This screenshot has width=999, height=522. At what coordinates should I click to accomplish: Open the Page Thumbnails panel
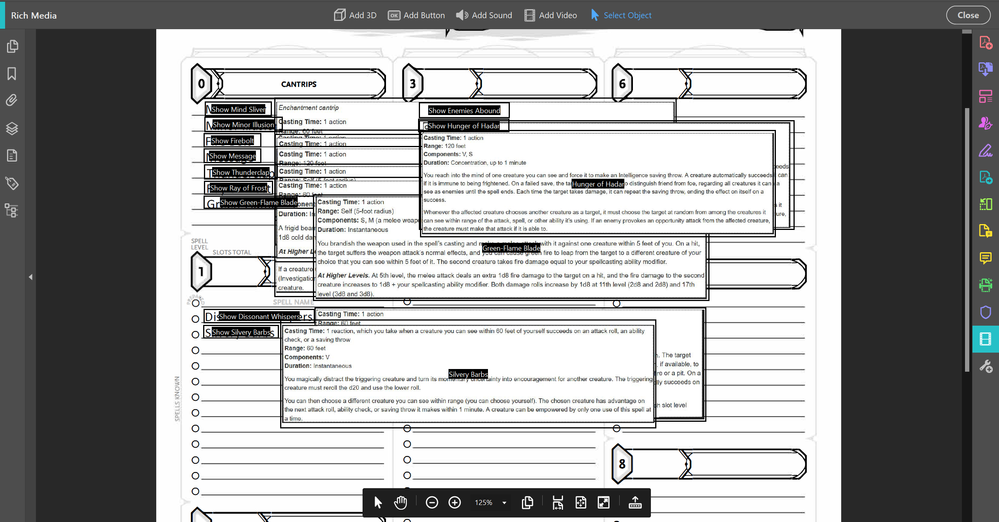[11, 47]
